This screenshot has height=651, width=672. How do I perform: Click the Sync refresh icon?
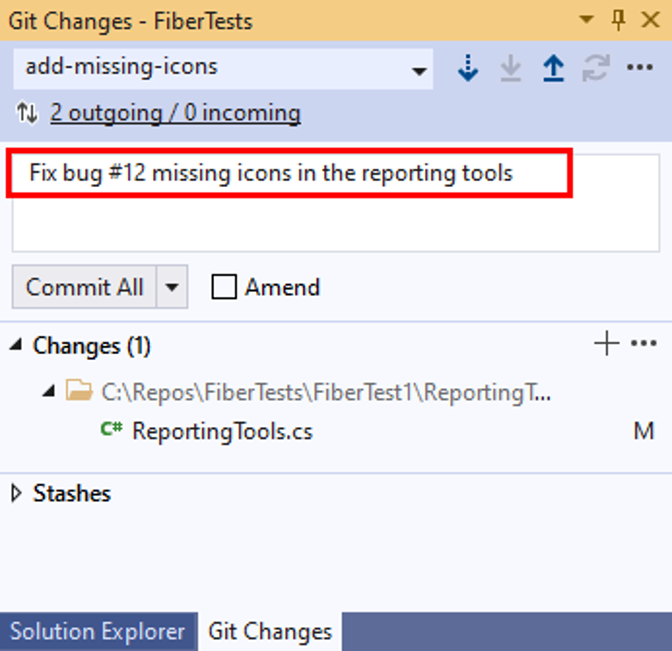[596, 68]
